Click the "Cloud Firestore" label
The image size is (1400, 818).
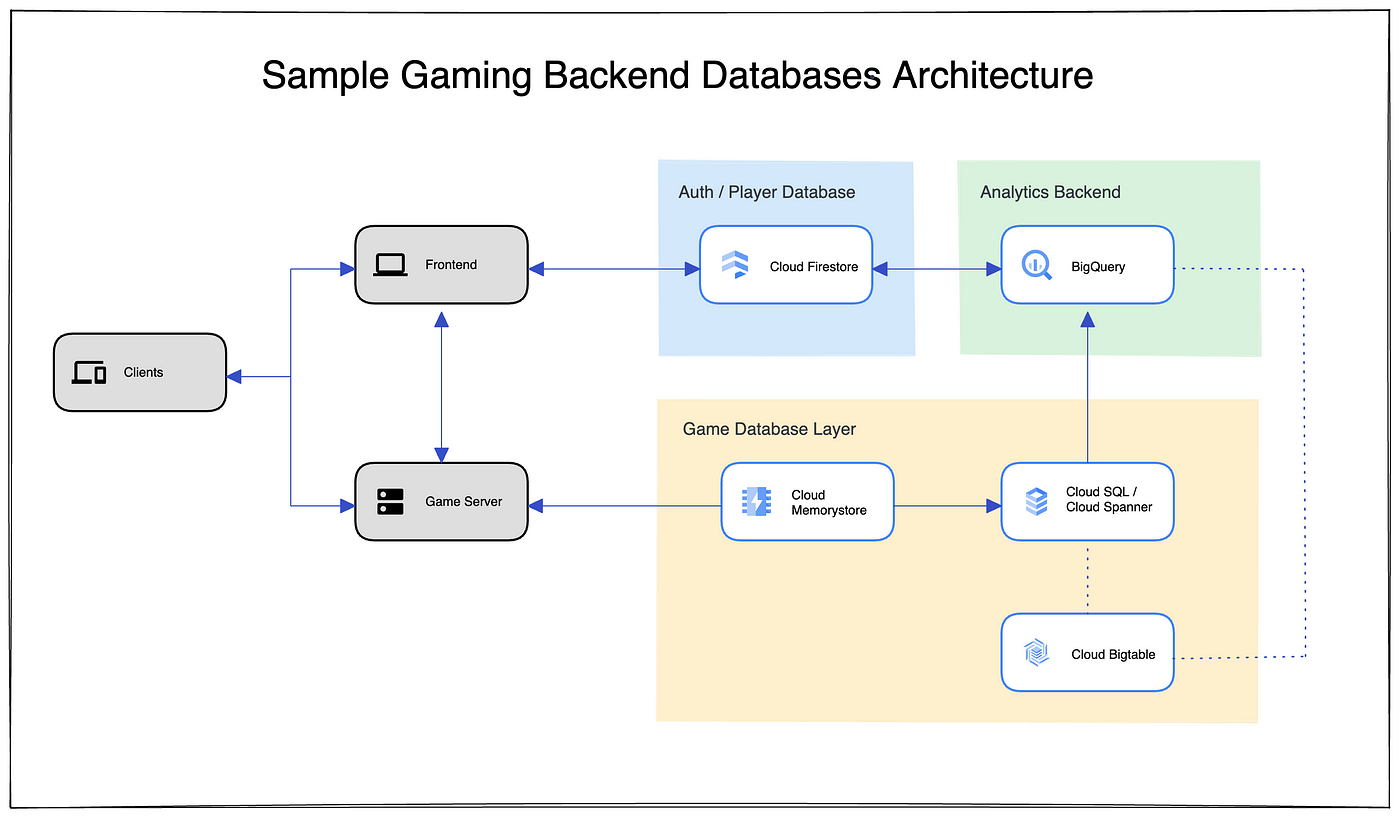coord(814,267)
